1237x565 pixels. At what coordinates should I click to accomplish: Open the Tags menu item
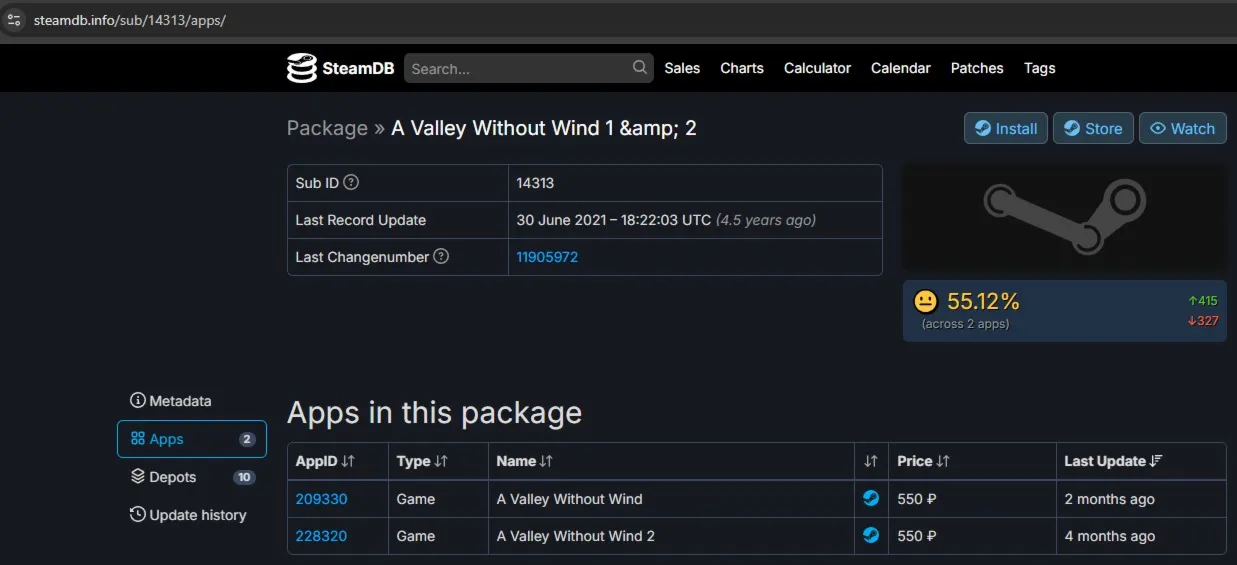coord(1040,68)
